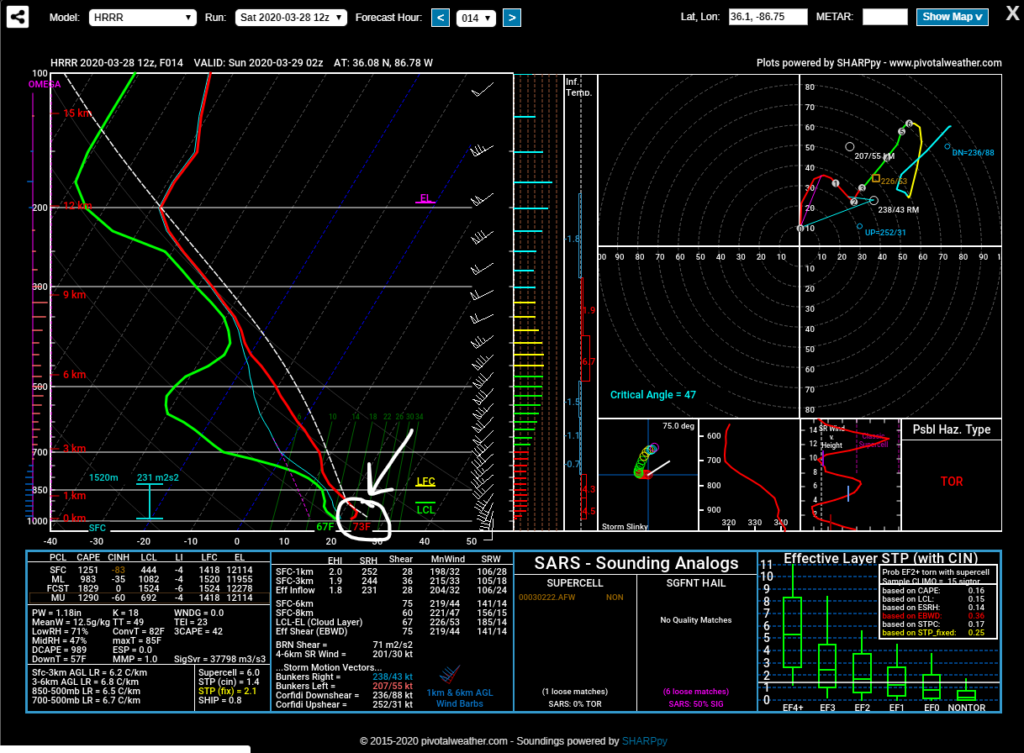This screenshot has width=1024, height=753.
Task: Click the yellow 'STP (fix) = 2.1' value
Action: coord(227,691)
